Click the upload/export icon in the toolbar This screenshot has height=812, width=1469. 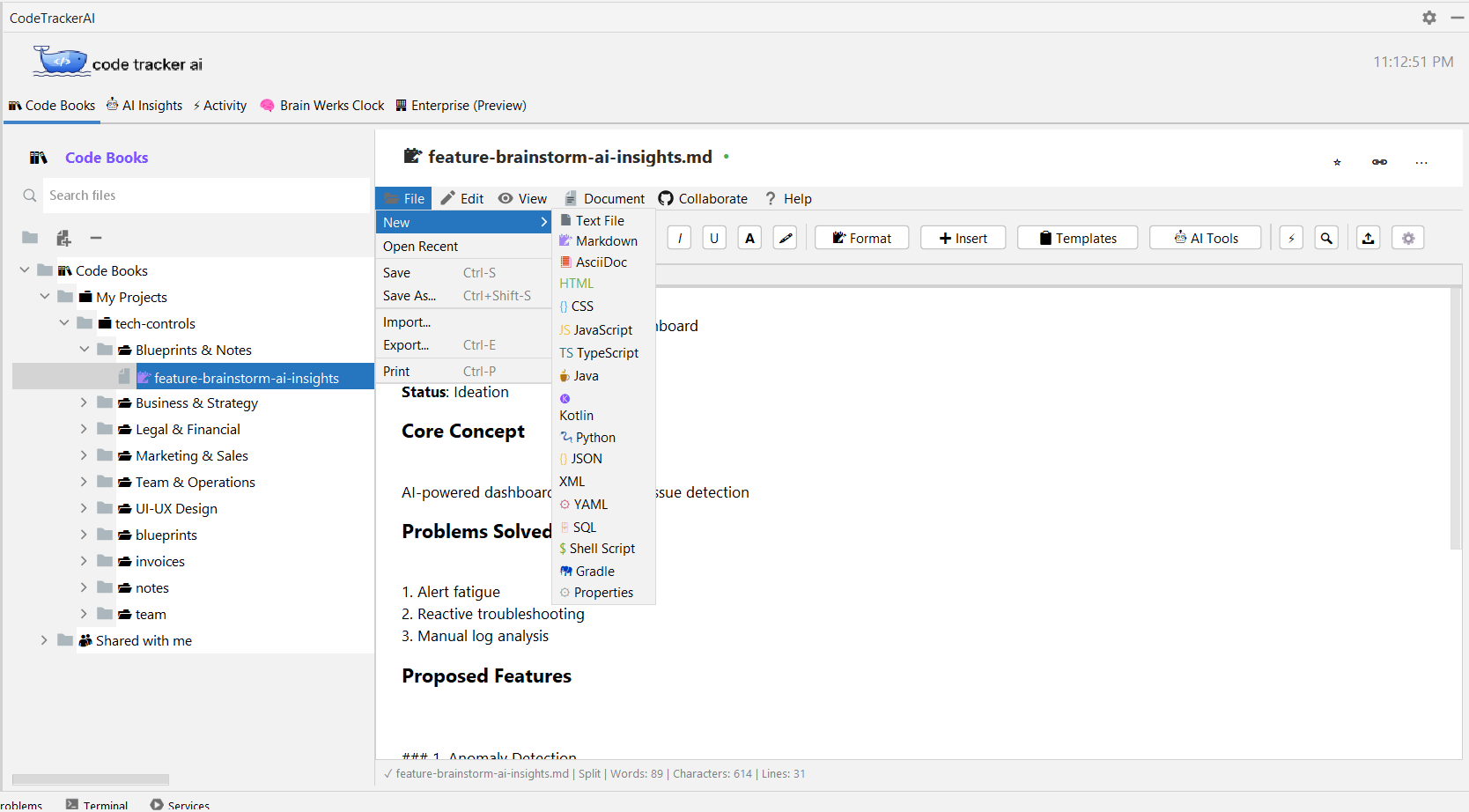[x=1367, y=237]
